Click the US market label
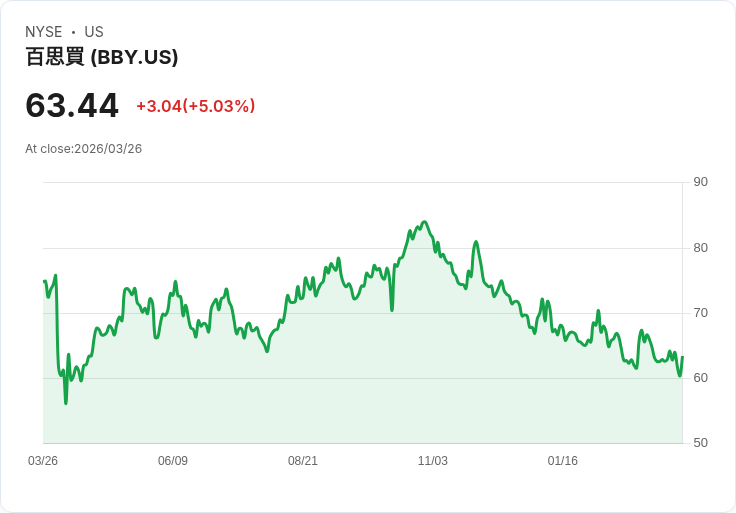 [x=94, y=32]
